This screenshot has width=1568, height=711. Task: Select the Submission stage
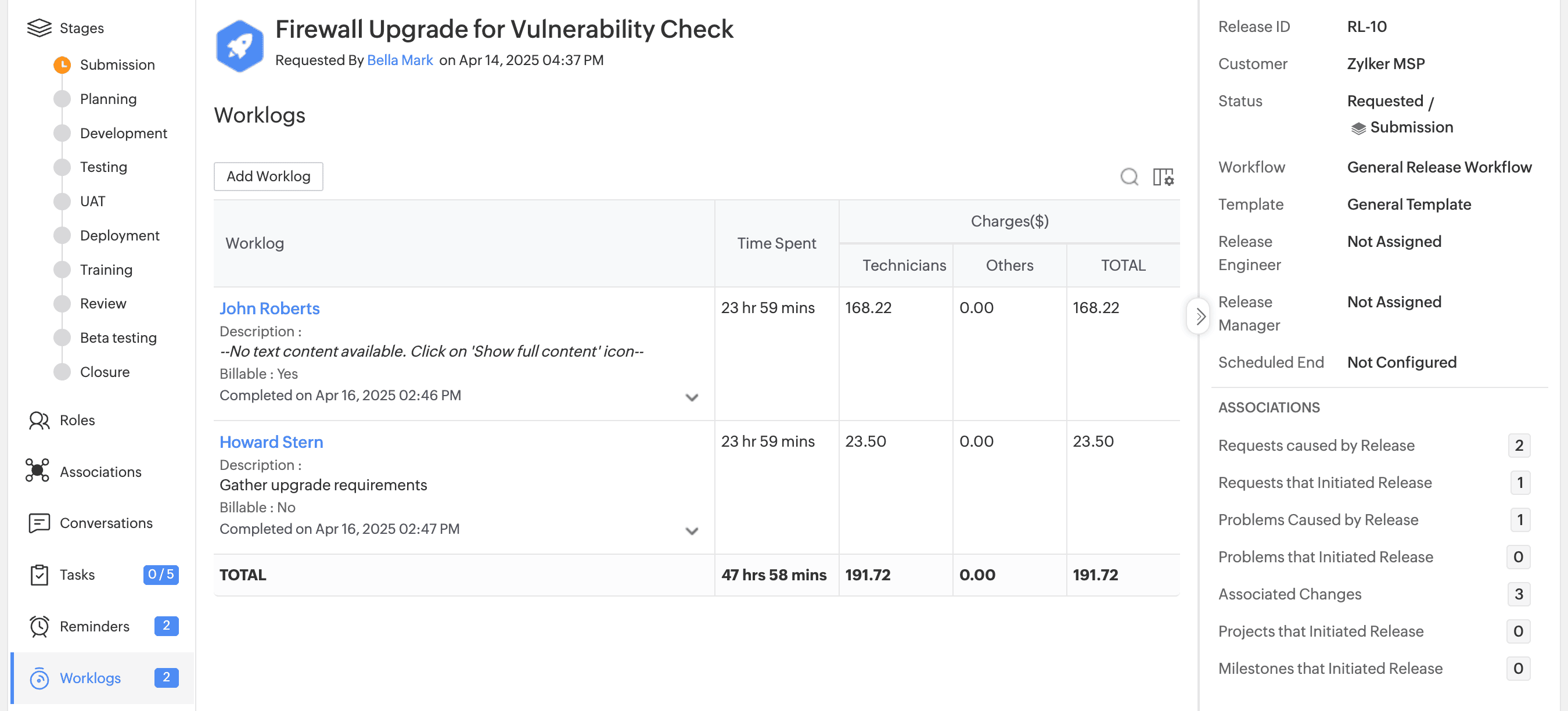[x=117, y=64]
